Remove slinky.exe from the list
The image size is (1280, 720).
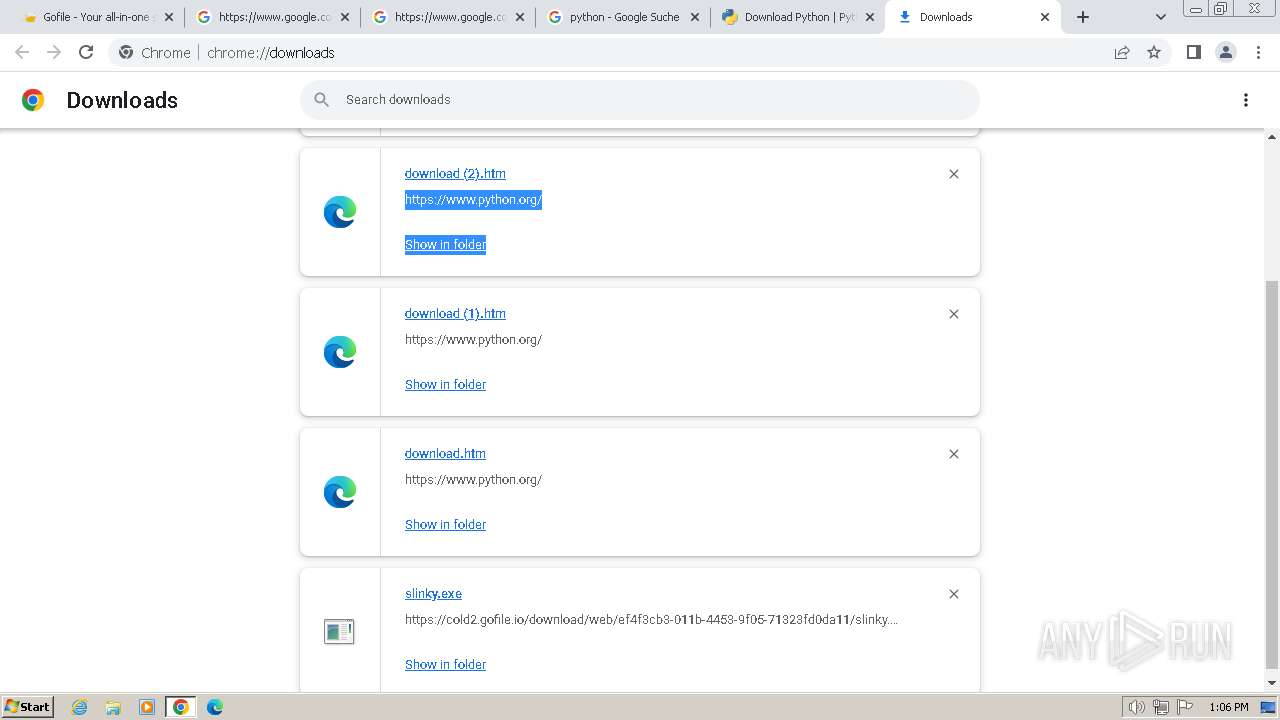(954, 594)
